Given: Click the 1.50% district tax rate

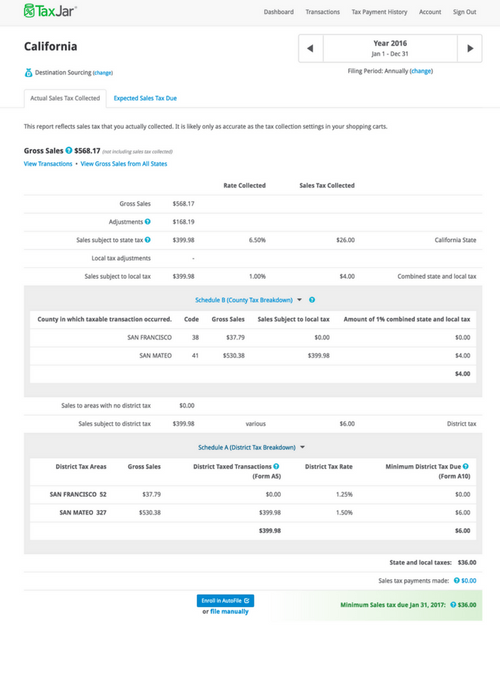Looking at the screenshot, I should pos(344,512).
